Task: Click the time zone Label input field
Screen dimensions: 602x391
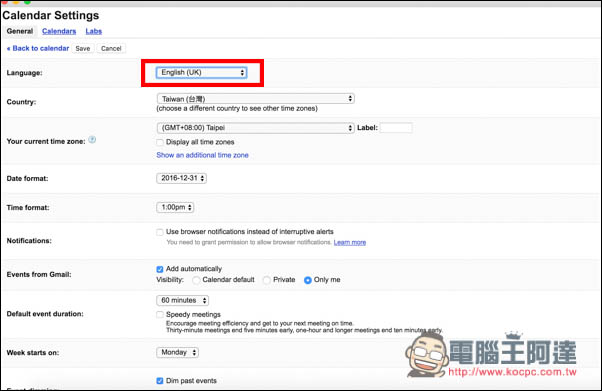Action: coord(396,128)
